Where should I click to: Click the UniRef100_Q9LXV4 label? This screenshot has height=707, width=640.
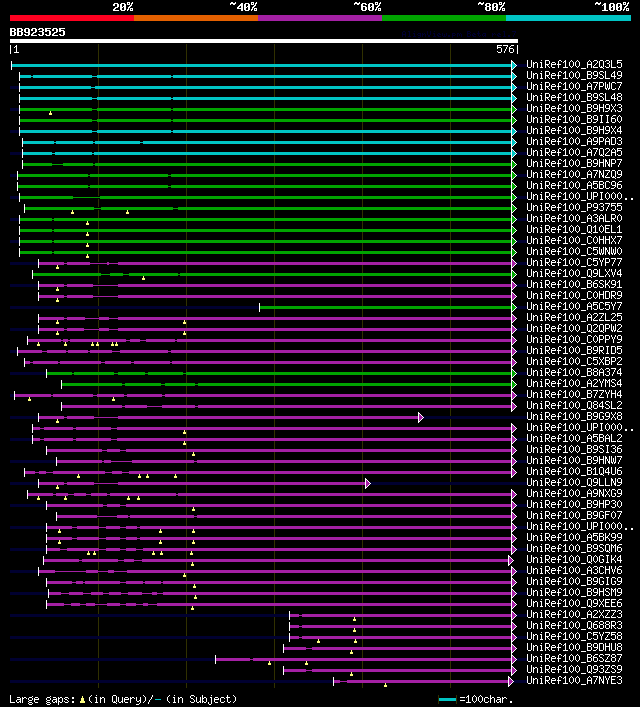tap(574, 273)
